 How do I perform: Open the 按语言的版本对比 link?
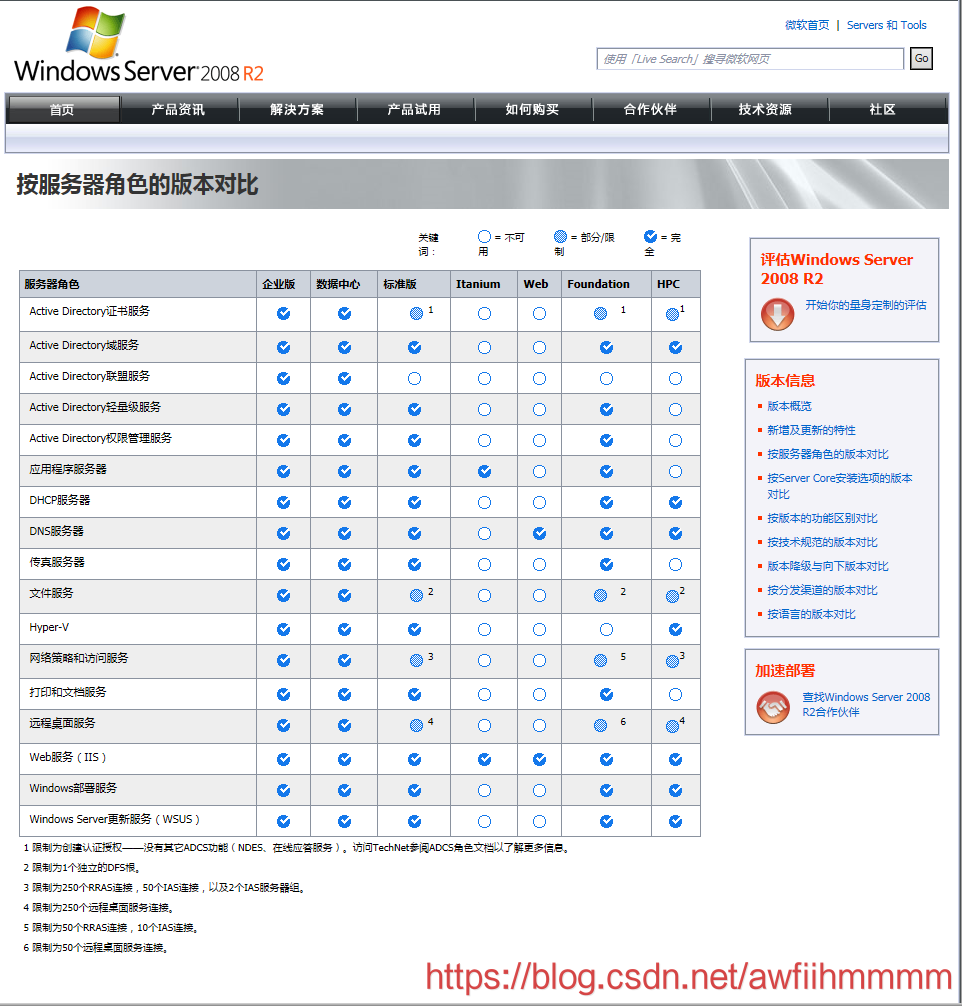[x=811, y=614]
